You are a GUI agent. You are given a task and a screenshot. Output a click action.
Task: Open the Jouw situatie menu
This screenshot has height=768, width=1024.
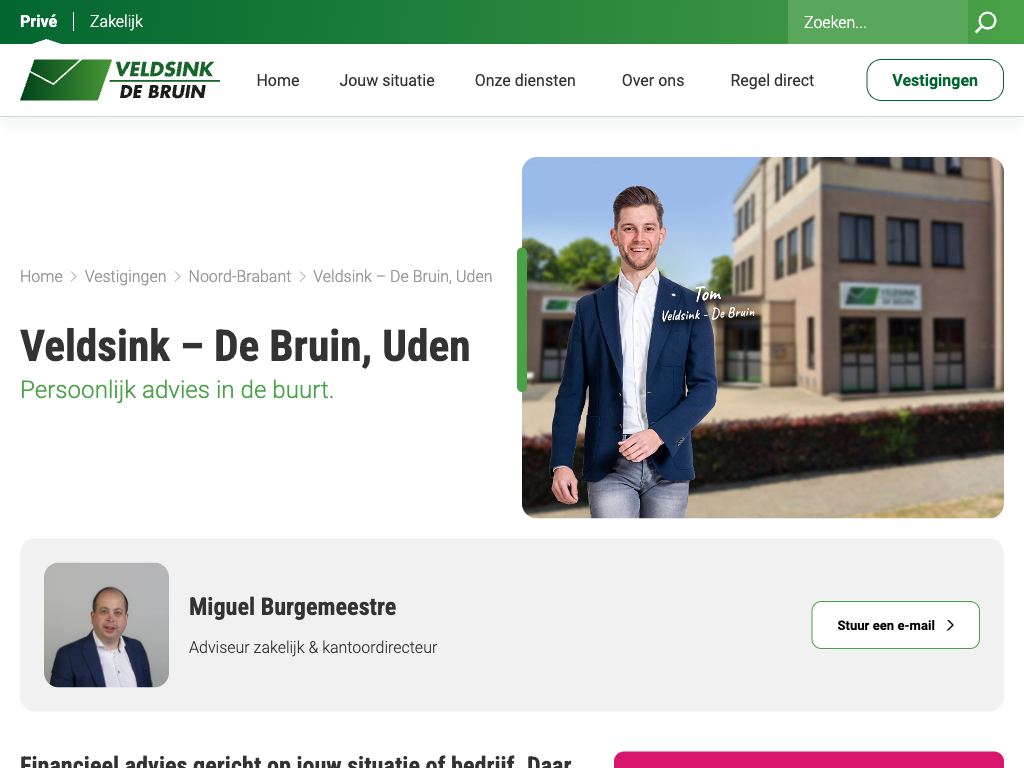tap(387, 80)
